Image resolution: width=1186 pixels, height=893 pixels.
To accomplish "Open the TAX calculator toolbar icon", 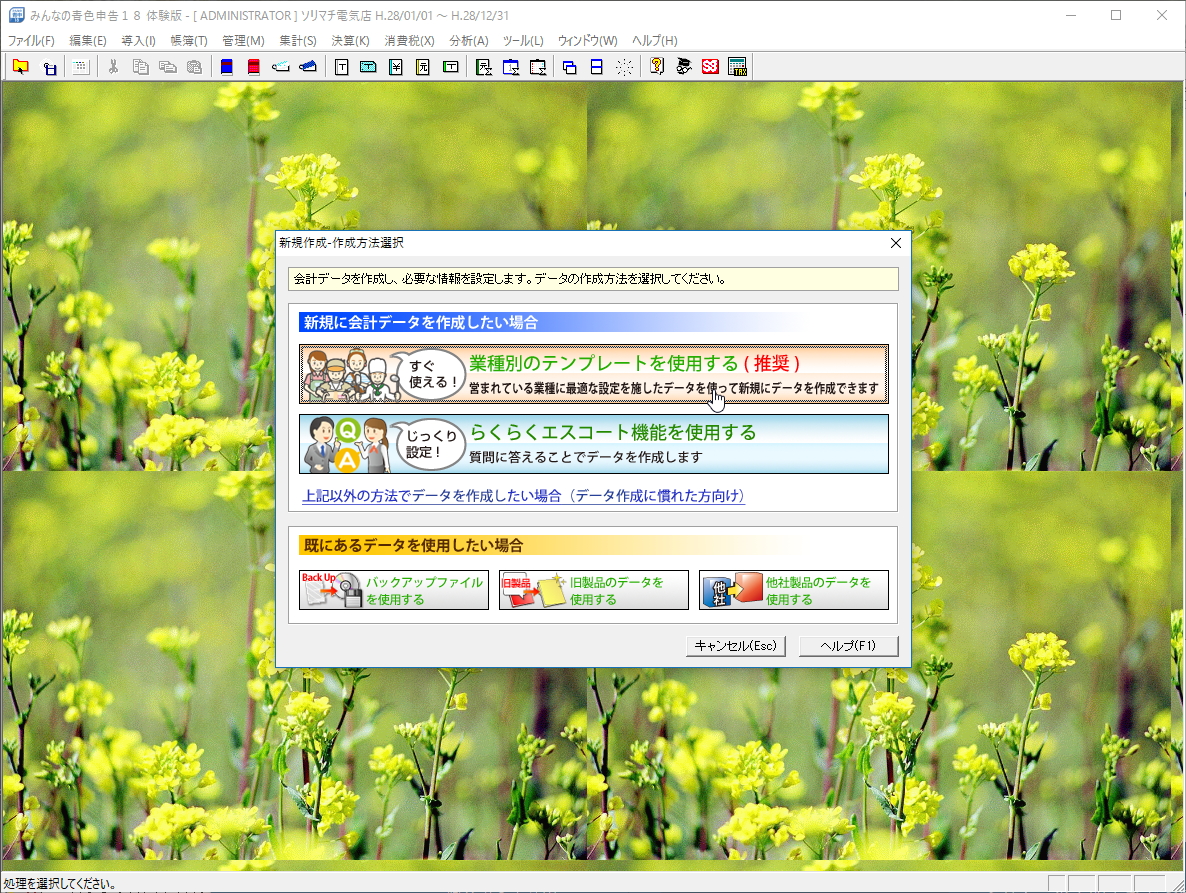I will click(x=738, y=67).
